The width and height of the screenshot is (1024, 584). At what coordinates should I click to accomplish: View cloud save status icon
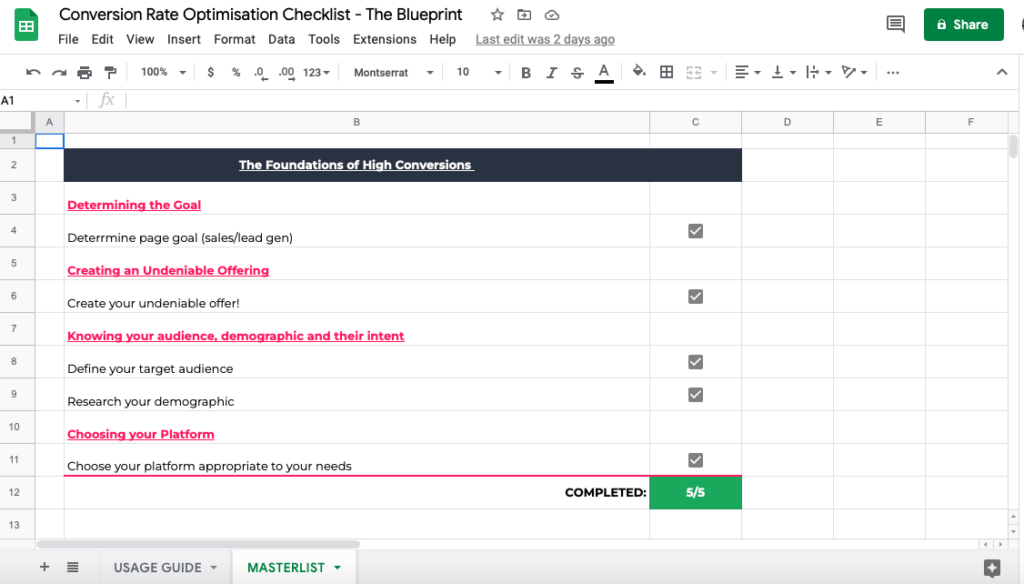[x=552, y=14]
